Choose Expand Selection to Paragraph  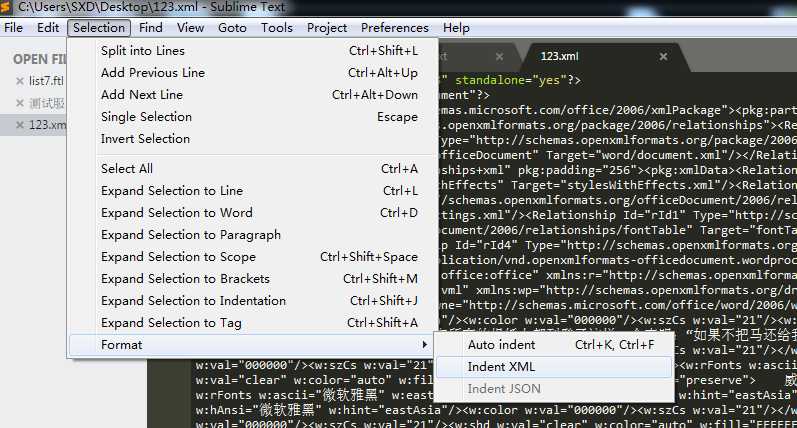253,234
